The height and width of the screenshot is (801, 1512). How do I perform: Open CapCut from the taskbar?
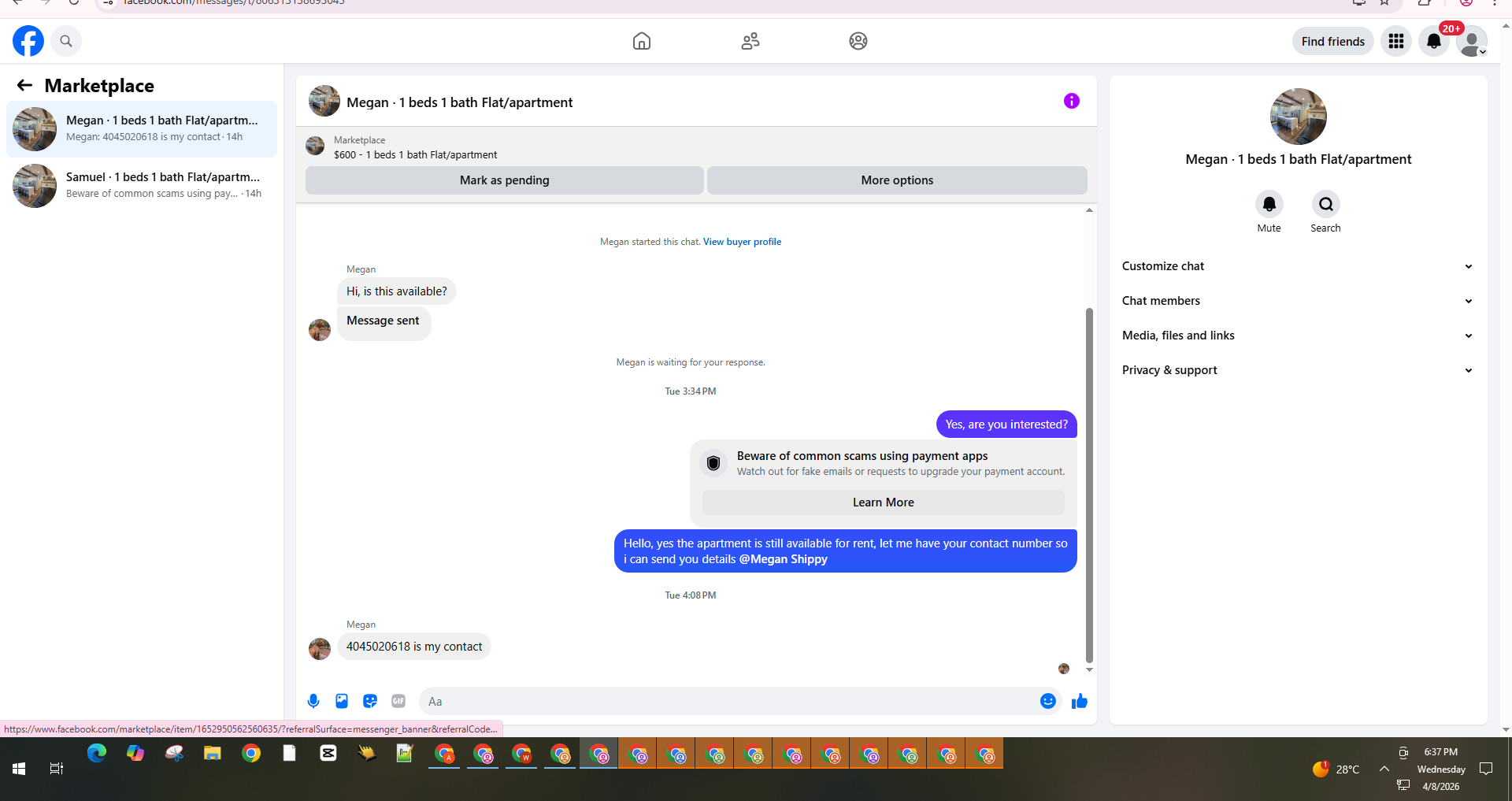328,754
